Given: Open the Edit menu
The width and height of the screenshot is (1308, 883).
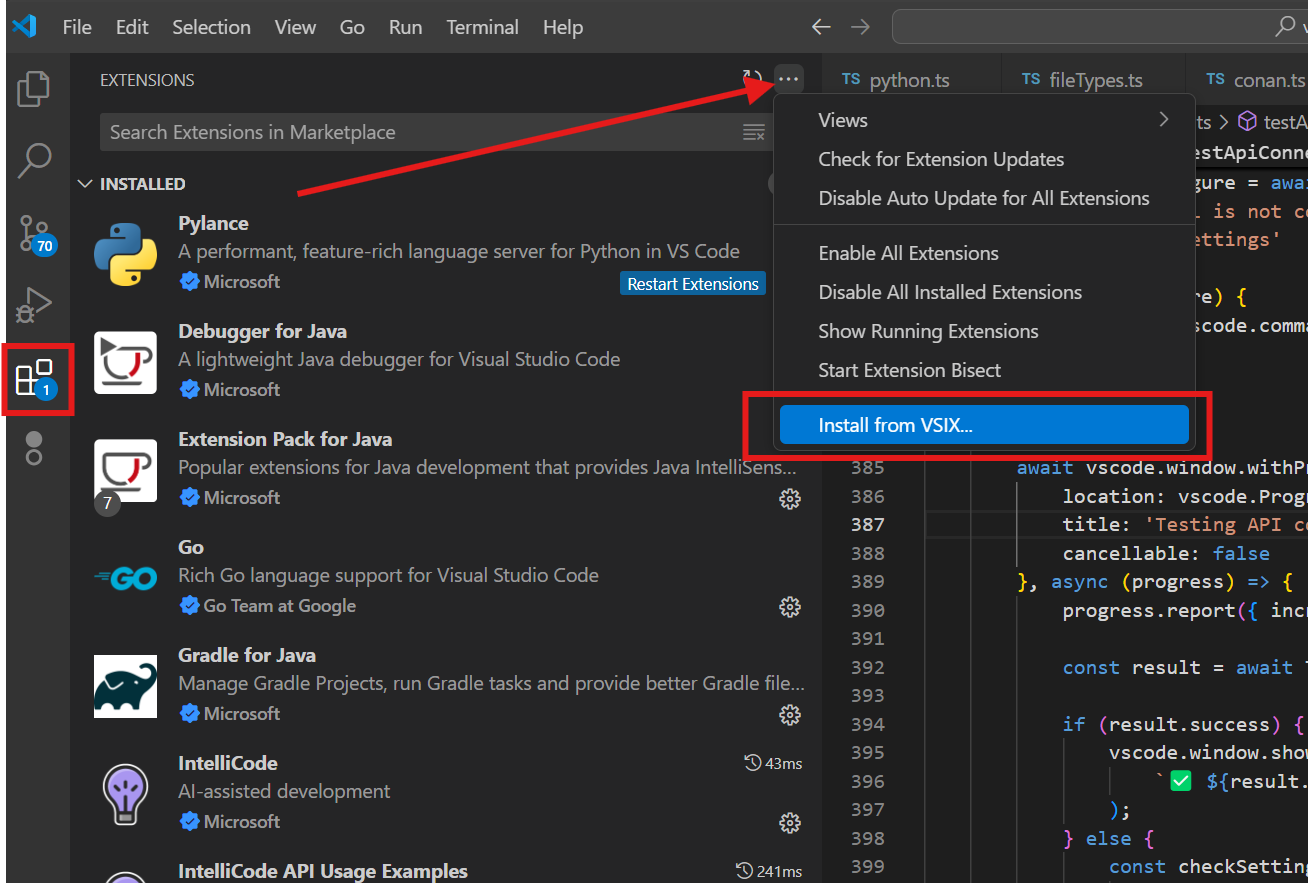Looking at the screenshot, I should click(132, 27).
